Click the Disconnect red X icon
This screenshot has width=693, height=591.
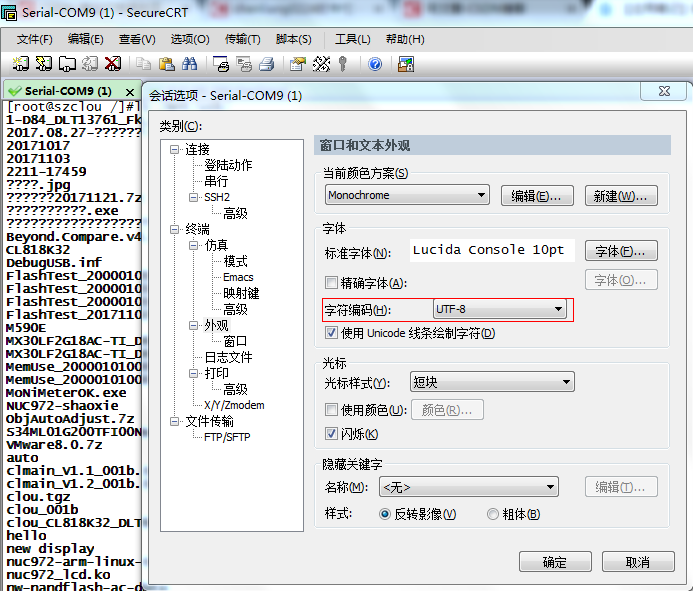click(x=113, y=64)
